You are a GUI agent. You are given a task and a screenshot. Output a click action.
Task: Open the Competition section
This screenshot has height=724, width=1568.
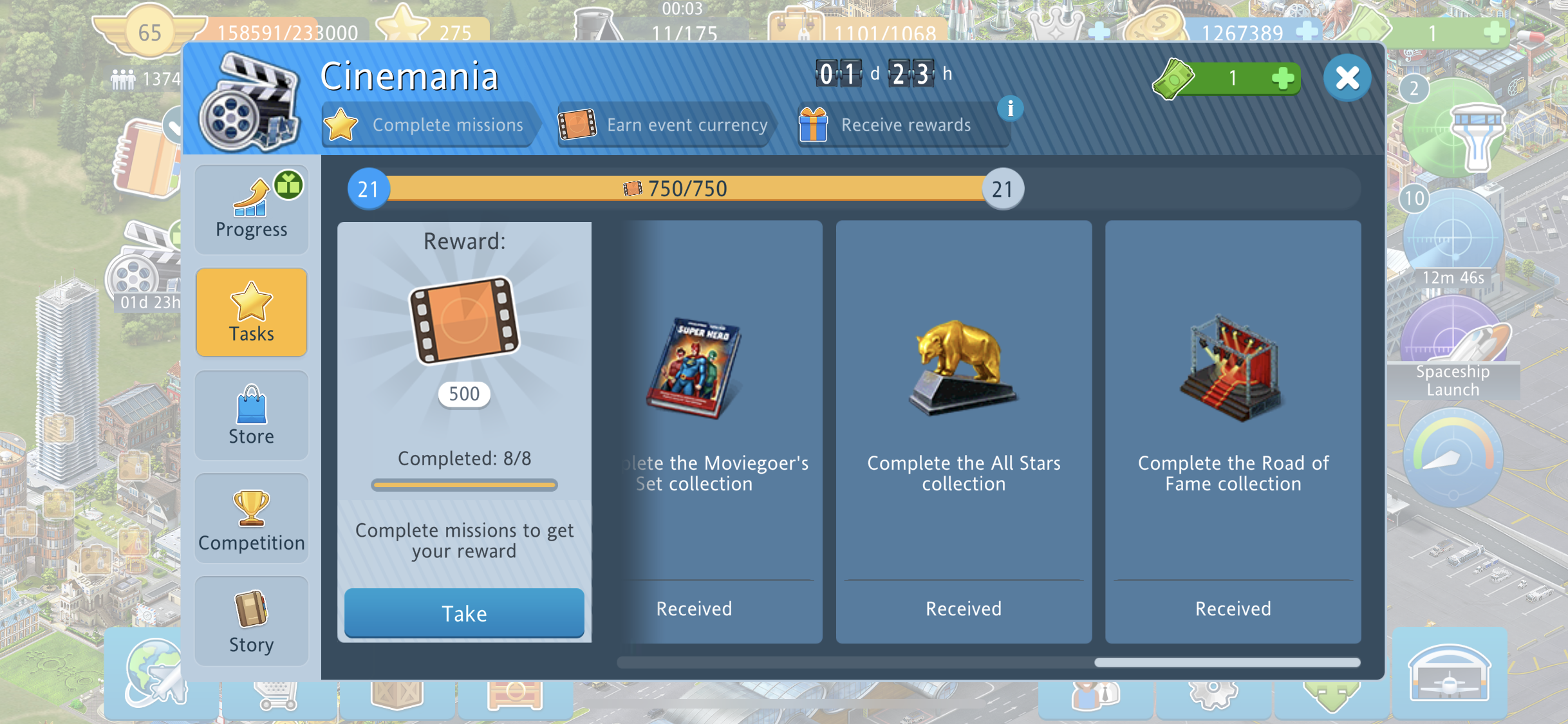(x=251, y=518)
